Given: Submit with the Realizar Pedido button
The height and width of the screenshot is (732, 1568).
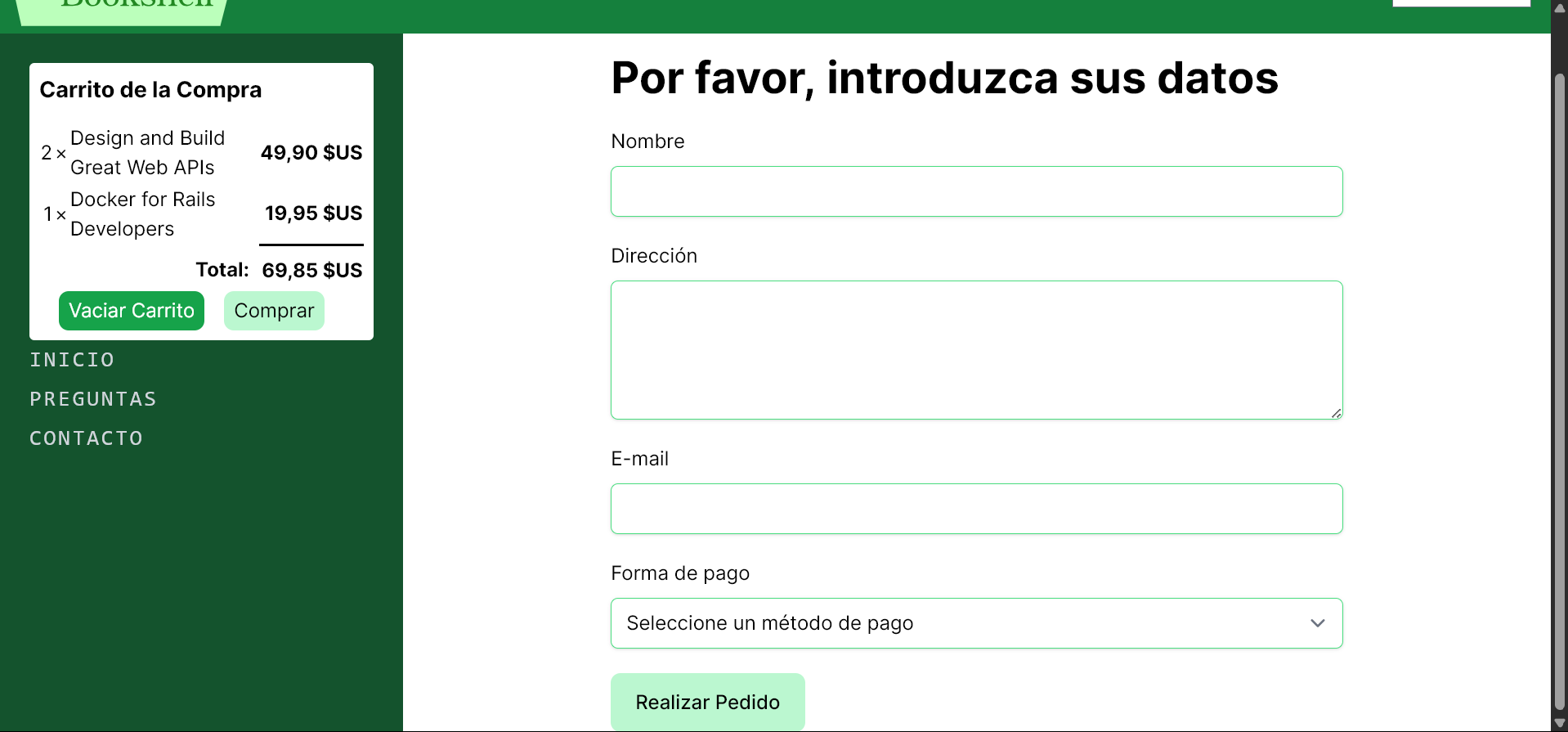Looking at the screenshot, I should point(707,702).
